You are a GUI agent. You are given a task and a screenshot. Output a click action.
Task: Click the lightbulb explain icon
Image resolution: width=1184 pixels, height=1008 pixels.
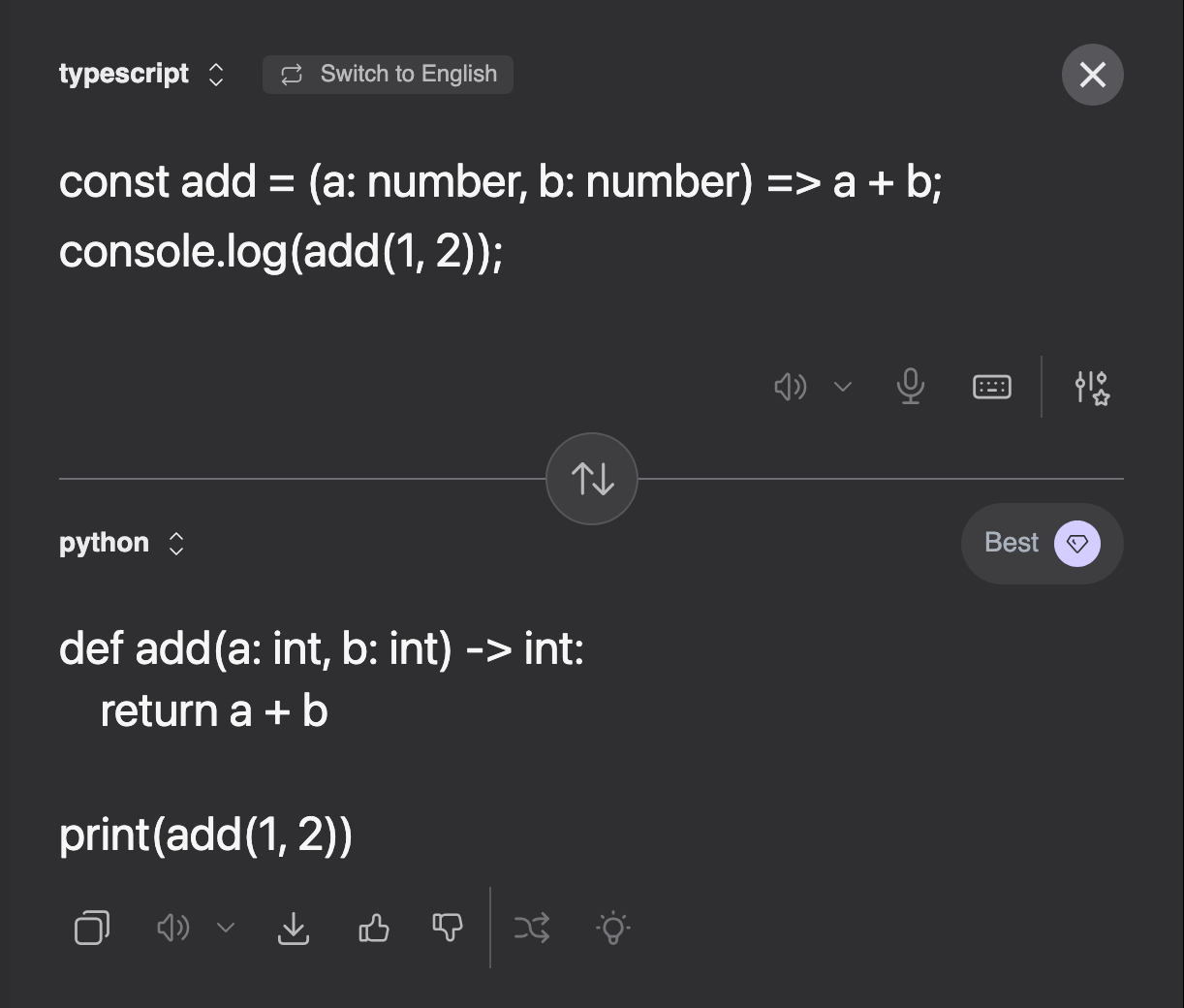(612, 928)
